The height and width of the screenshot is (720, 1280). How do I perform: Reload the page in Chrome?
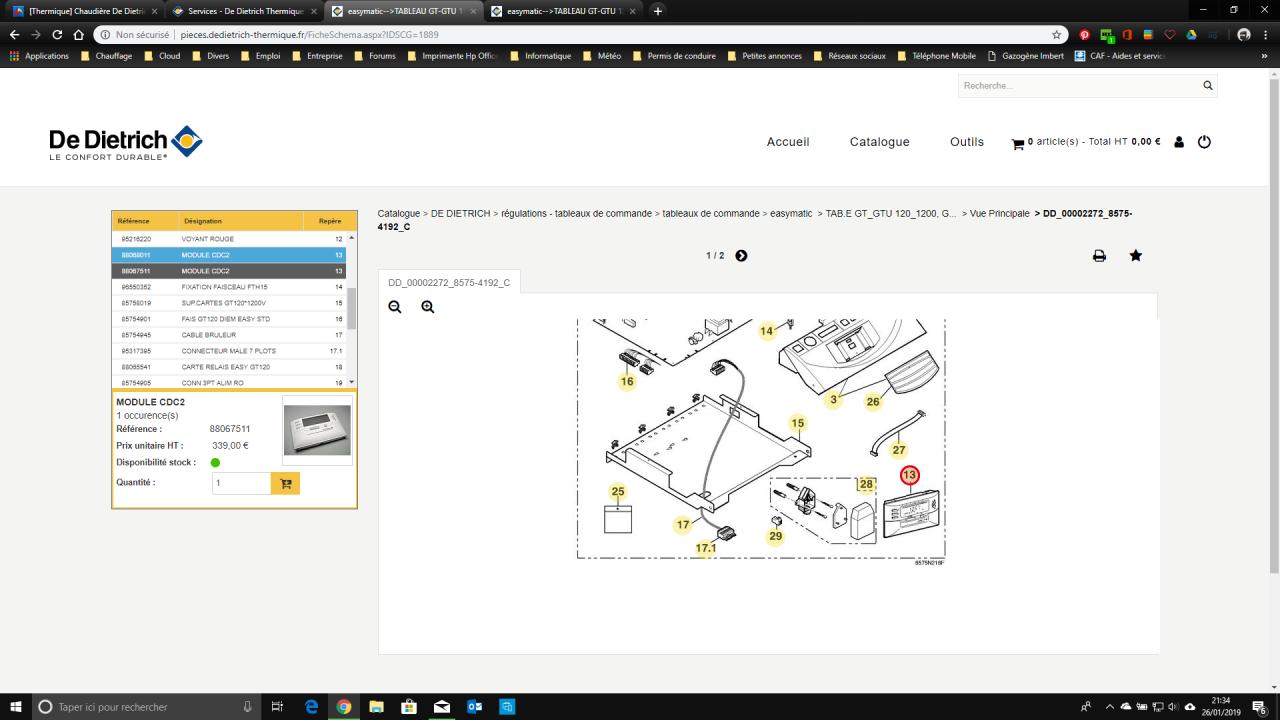(x=57, y=34)
